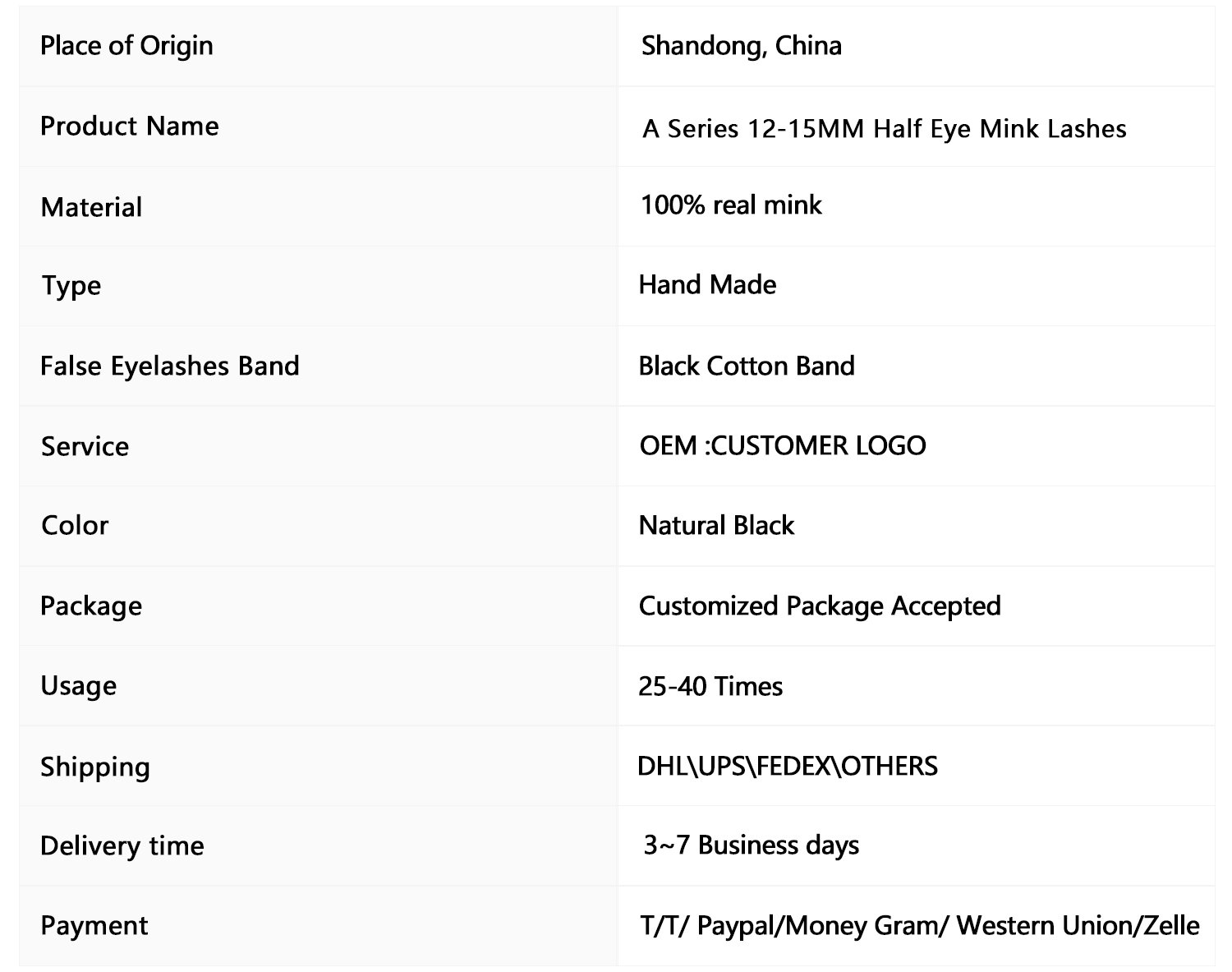This screenshot has width=1232, height=972.
Task: Select the 25-40 Times value
Action: click(x=710, y=686)
